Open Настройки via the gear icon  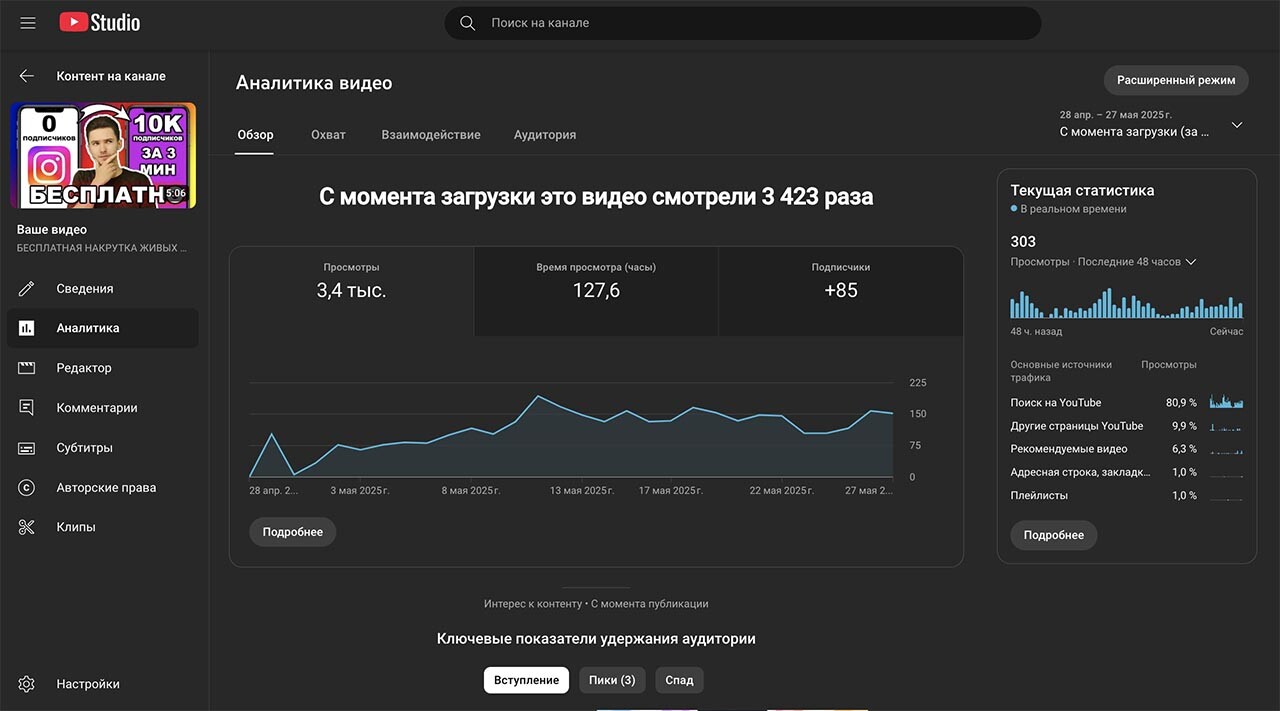[x=27, y=684]
